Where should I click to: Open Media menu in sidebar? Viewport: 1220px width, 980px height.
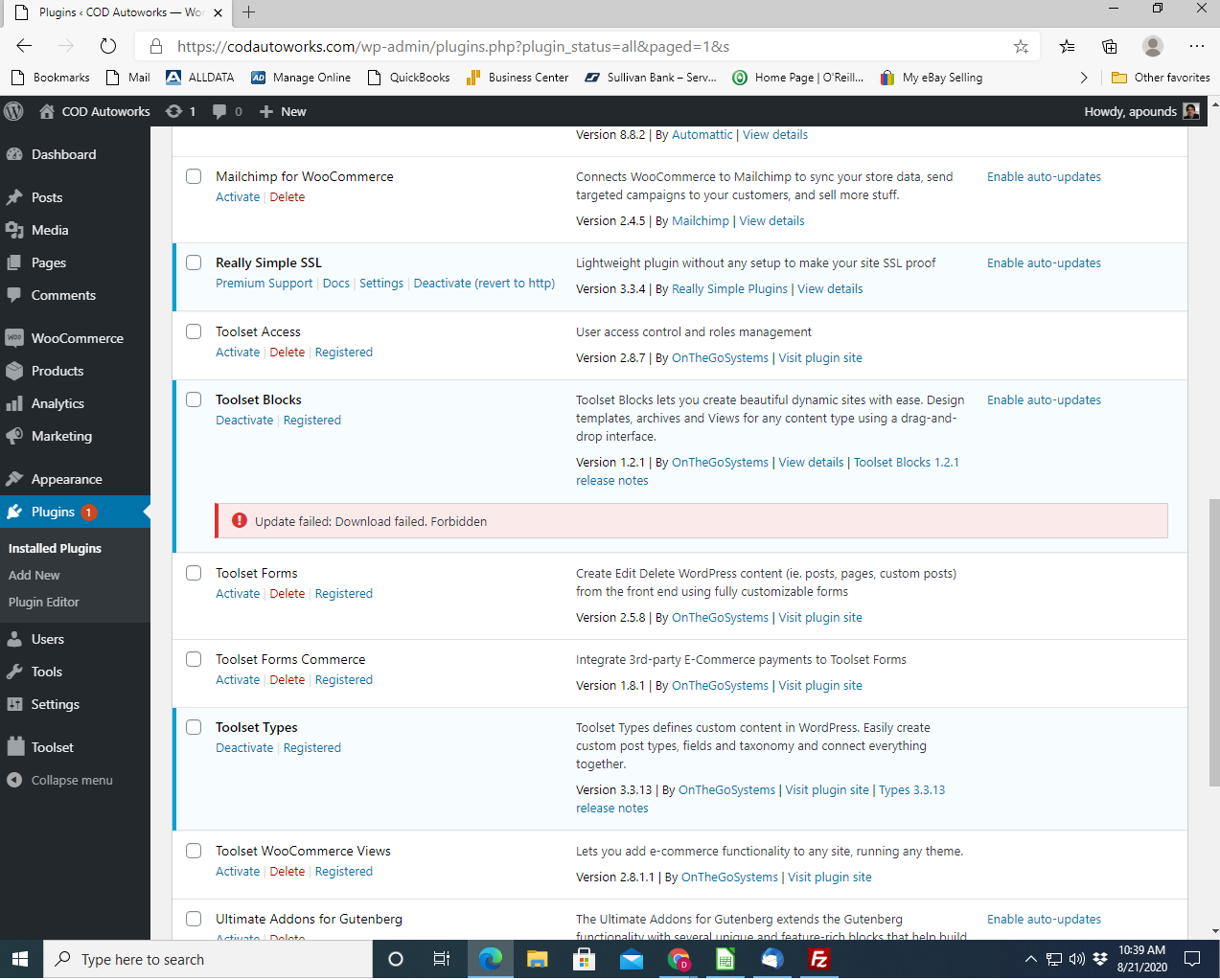[49, 230]
